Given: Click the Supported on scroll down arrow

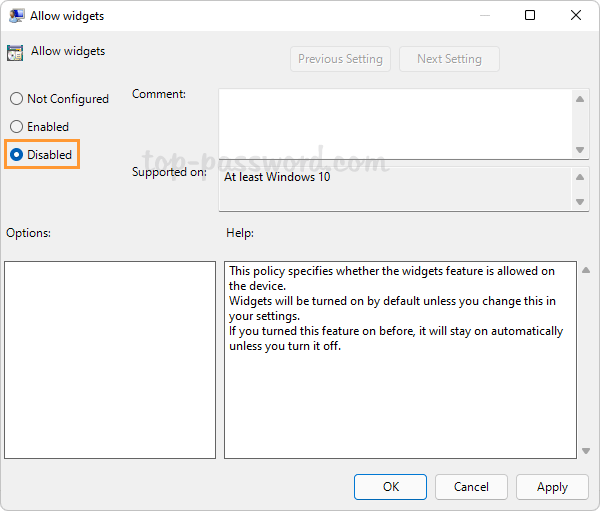Looking at the screenshot, I should click(x=580, y=201).
